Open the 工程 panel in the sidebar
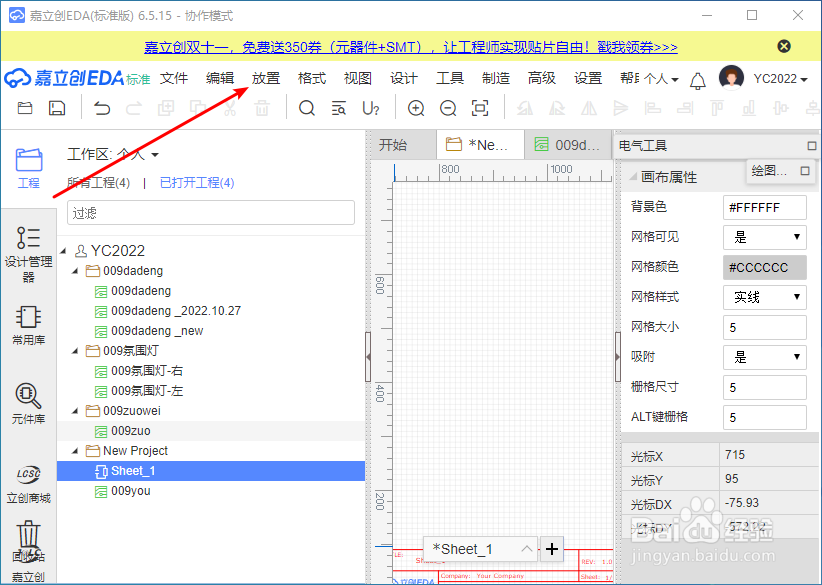 (x=28, y=170)
